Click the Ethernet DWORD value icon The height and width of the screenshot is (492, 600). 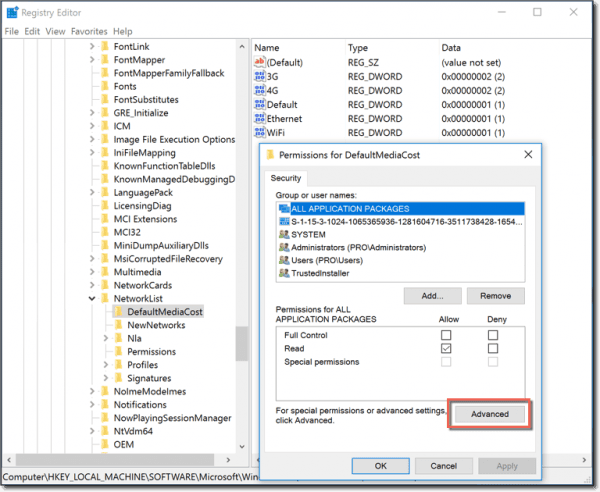pos(259,118)
